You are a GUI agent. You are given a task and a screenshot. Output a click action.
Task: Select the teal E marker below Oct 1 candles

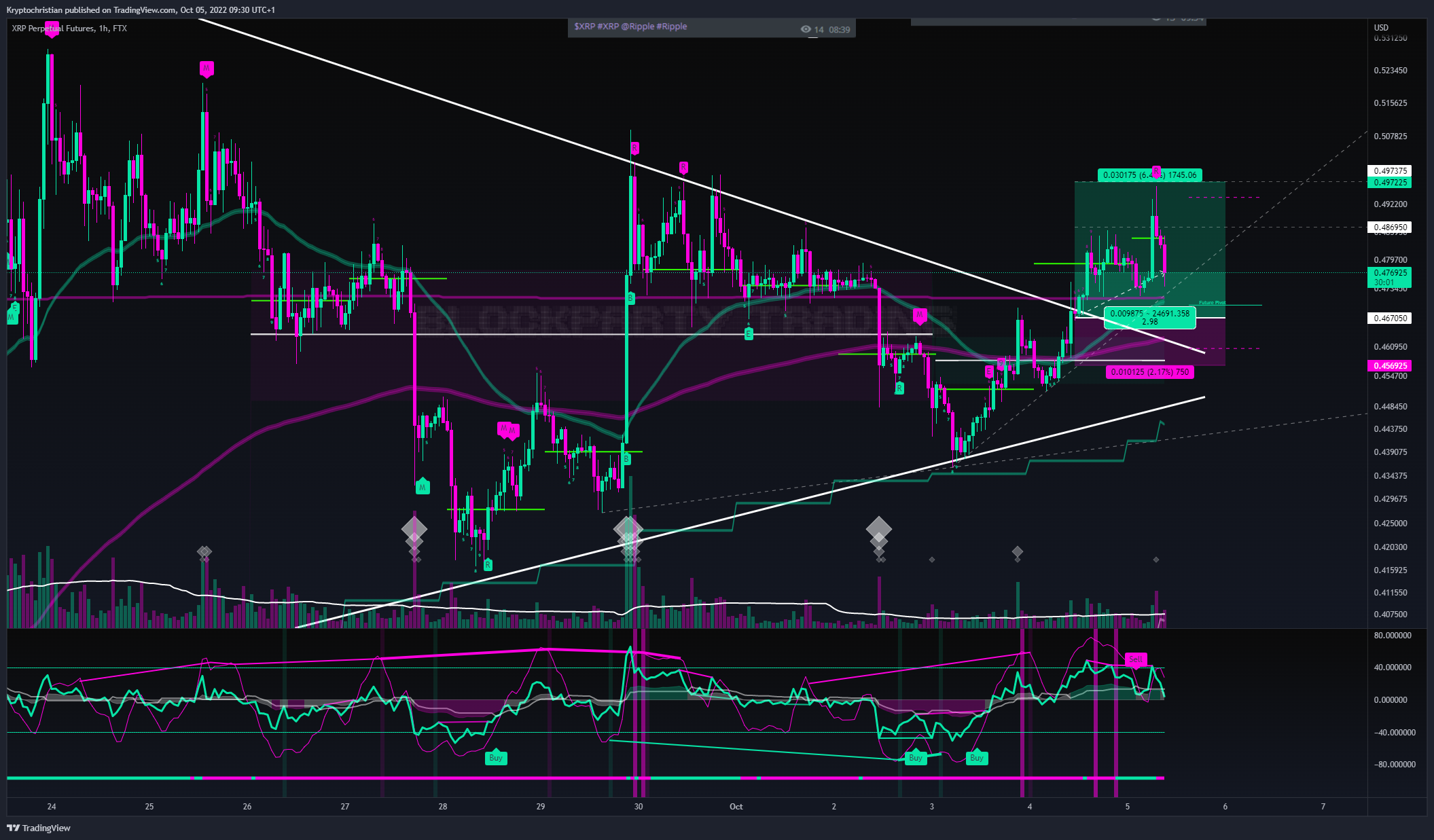point(748,333)
